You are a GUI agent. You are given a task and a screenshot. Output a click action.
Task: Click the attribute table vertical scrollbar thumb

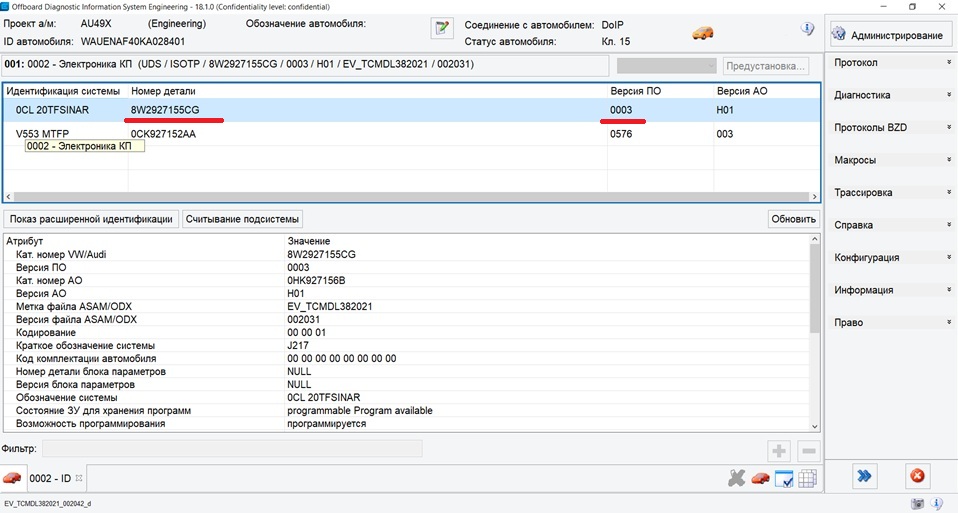pyautogui.click(x=814, y=289)
